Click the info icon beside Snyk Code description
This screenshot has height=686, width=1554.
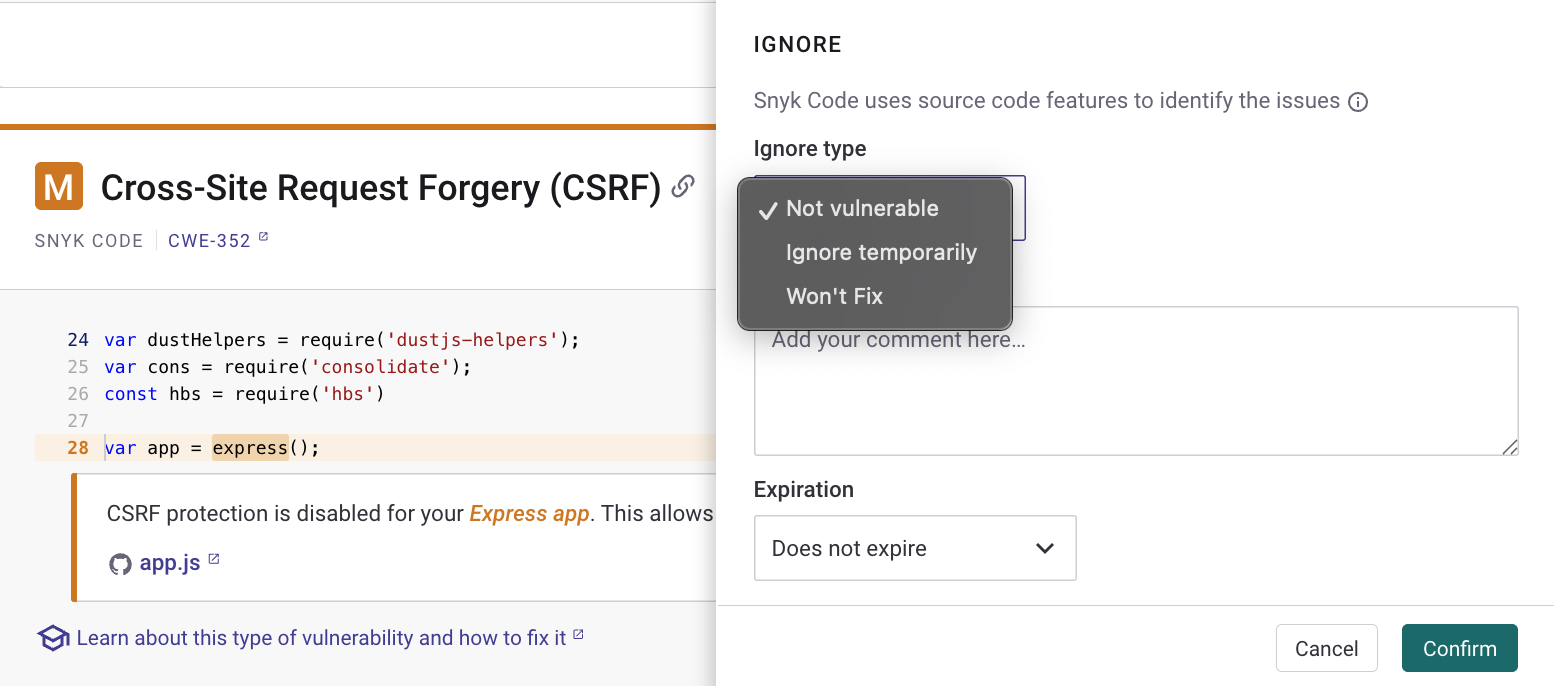pyautogui.click(x=1358, y=102)
